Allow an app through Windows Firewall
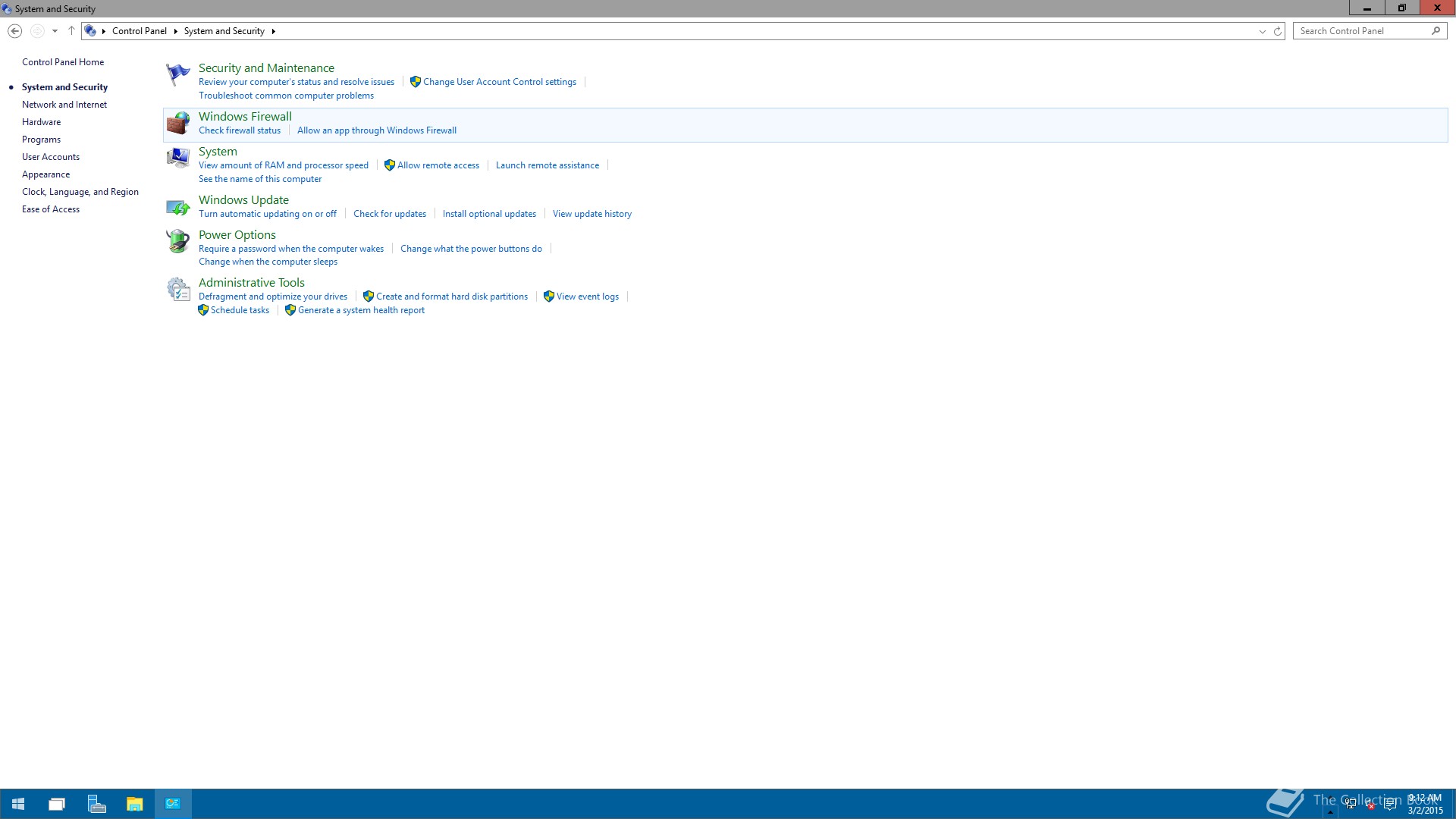The width and height of the screenshot is (1456, 819). 377,130
